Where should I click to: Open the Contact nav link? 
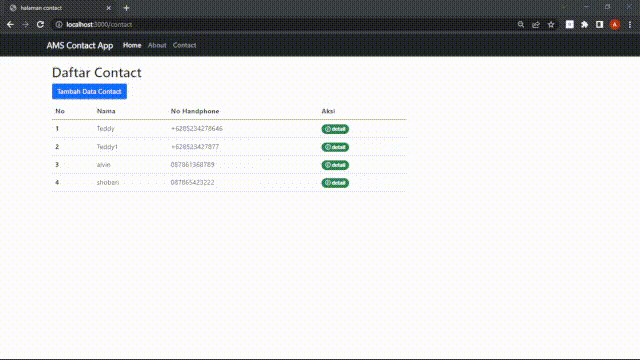184,45
